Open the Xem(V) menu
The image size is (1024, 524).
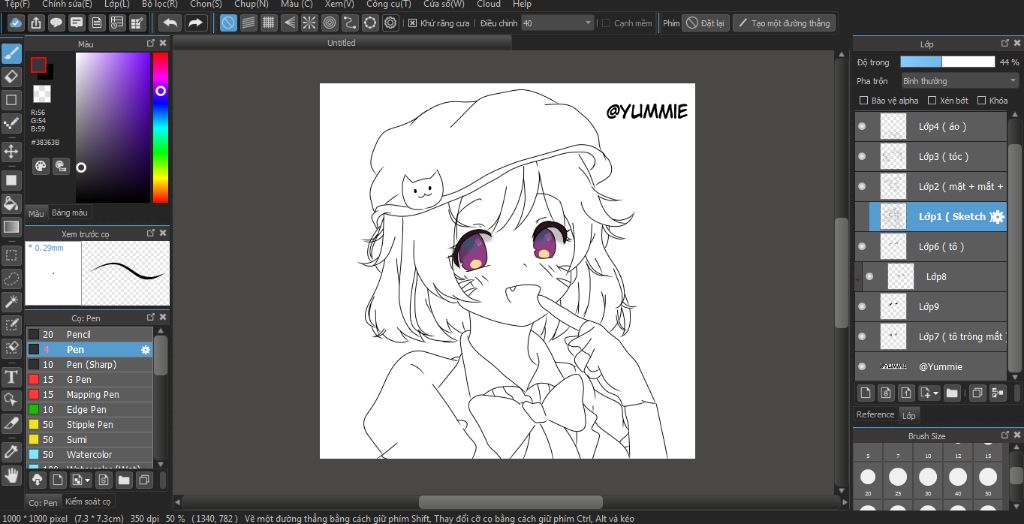click(340, 4)
